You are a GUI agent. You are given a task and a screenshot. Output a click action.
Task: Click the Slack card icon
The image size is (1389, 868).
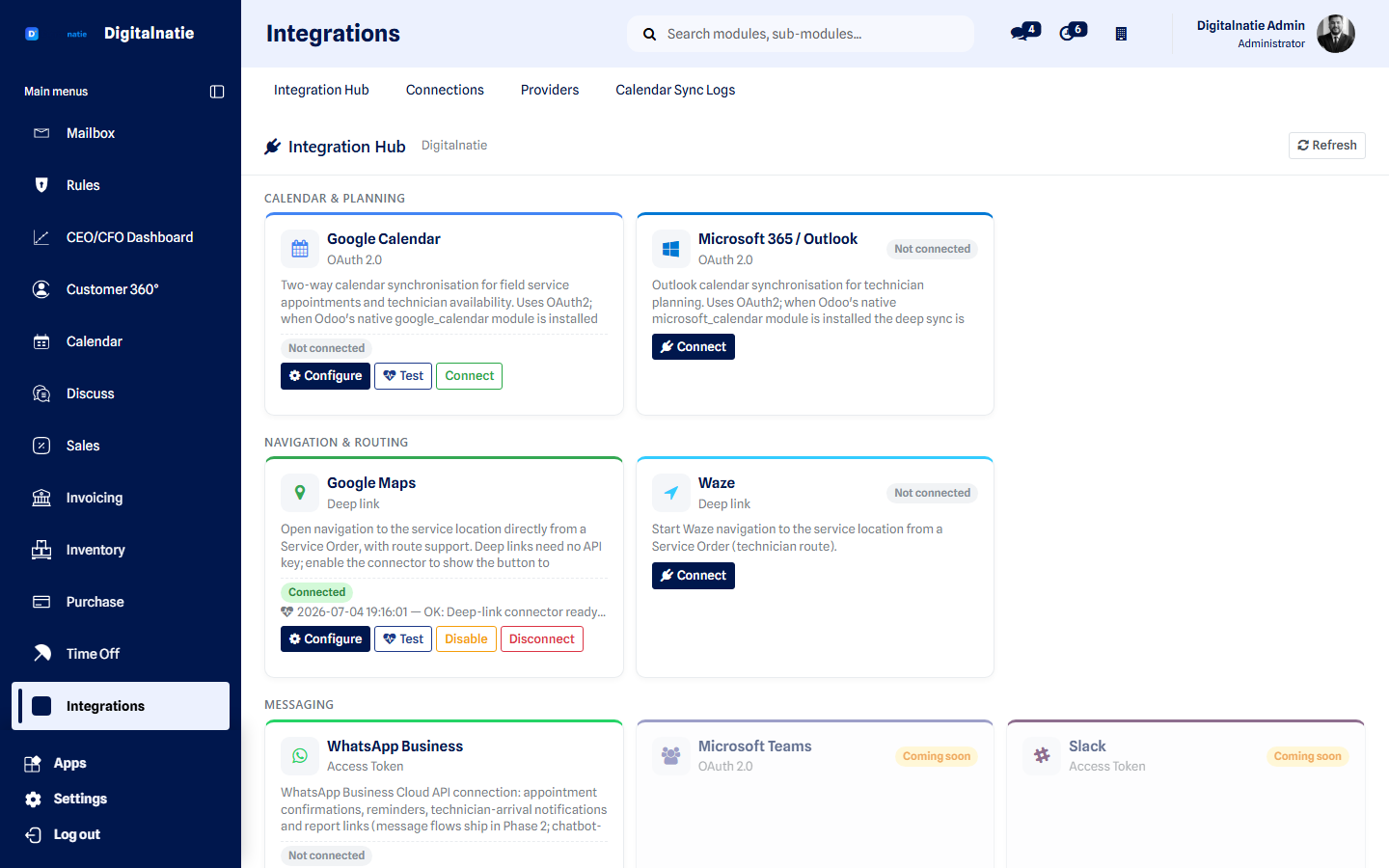click(1042, 756)
